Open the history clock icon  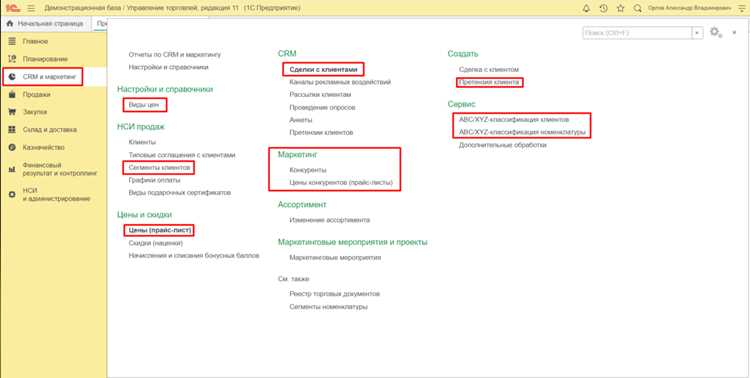point(604,8)
